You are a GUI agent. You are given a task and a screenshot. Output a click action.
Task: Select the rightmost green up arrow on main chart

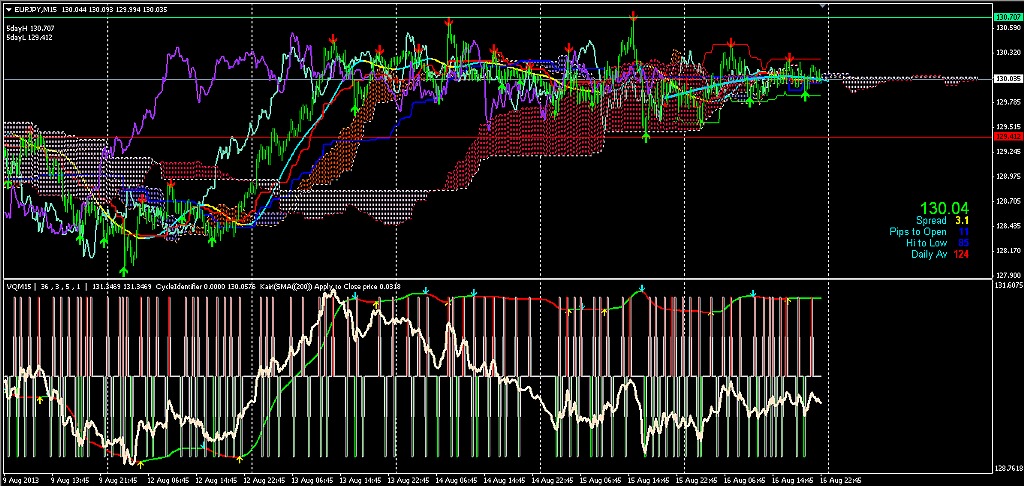806,95
